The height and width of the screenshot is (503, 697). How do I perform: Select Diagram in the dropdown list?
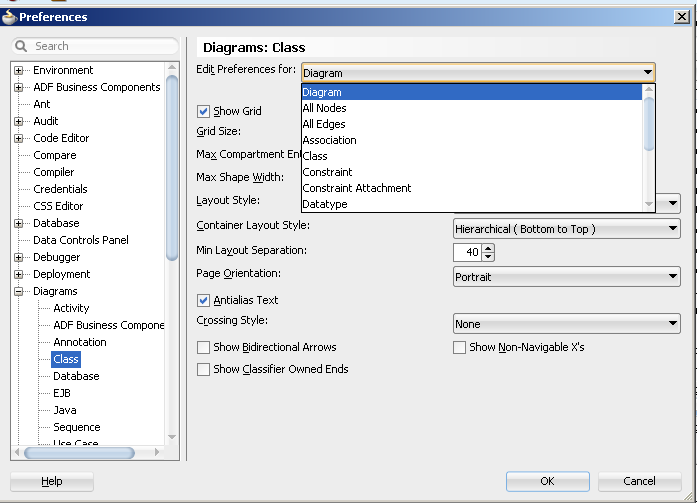[x=472, y=92]
